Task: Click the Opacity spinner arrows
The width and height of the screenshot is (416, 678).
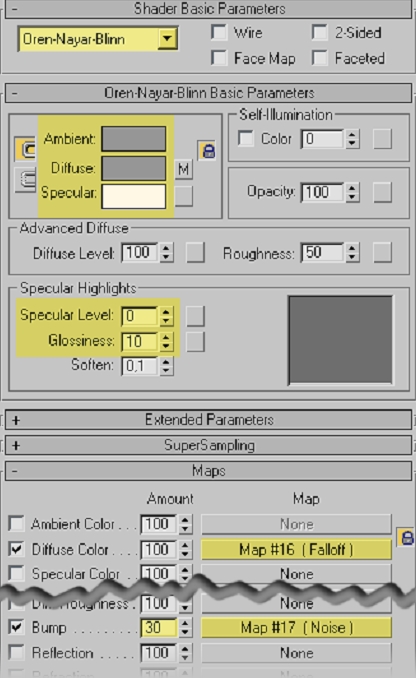Action: 352,192
